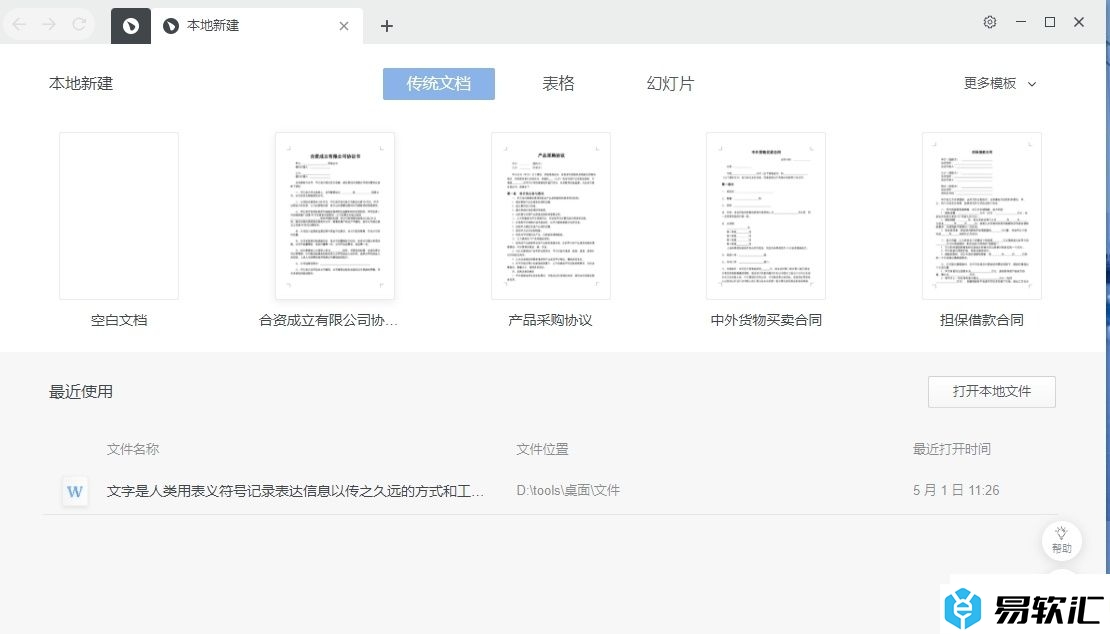
Task: Click the Word file icon in recent list
Action: (x=75, y=491)
